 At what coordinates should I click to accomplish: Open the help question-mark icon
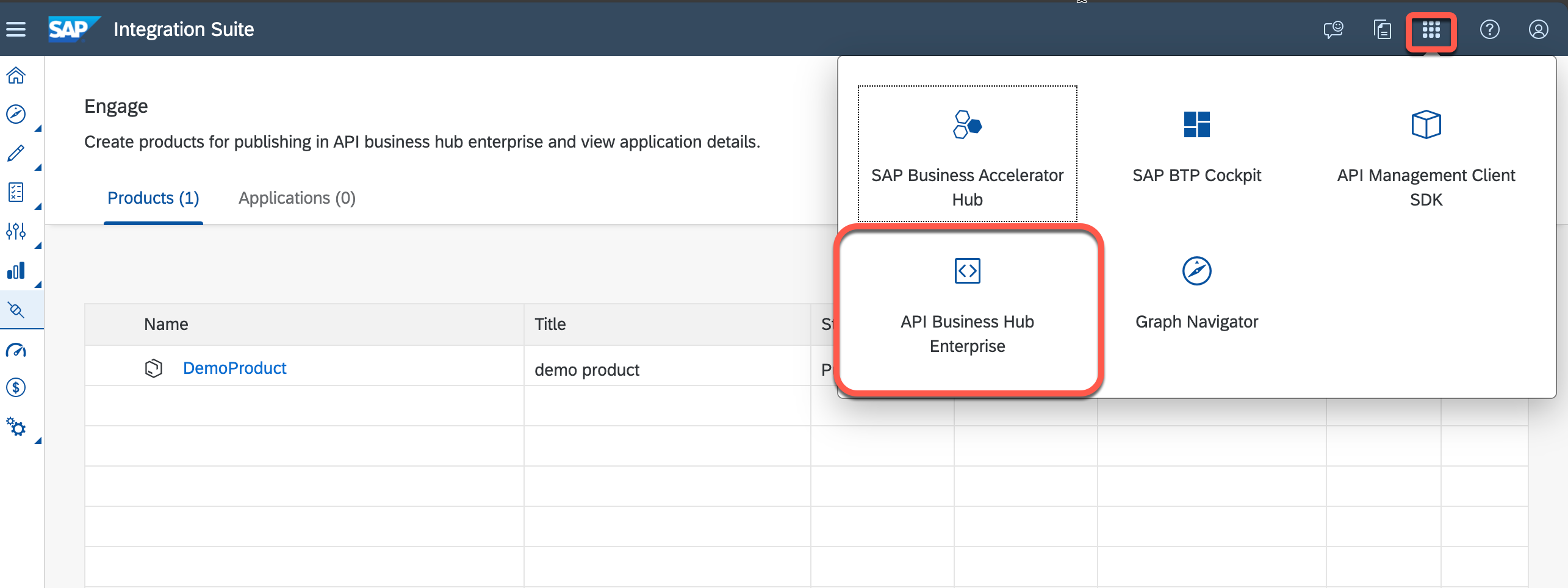1489,29
